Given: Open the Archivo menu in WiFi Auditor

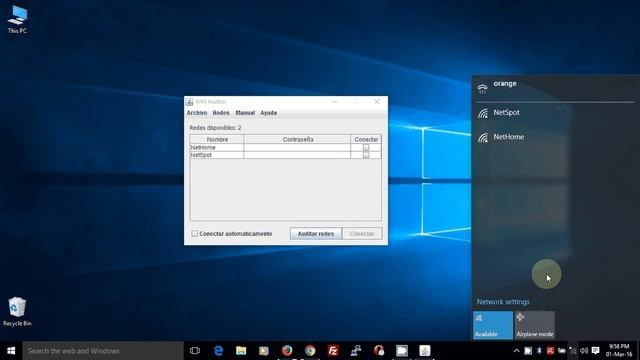Looking at the screenshot, I should 197,113.
